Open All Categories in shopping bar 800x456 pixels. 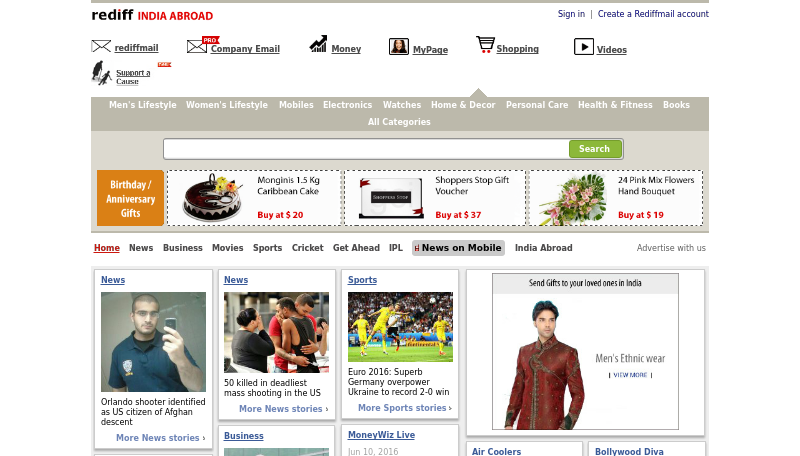point(399,122)
